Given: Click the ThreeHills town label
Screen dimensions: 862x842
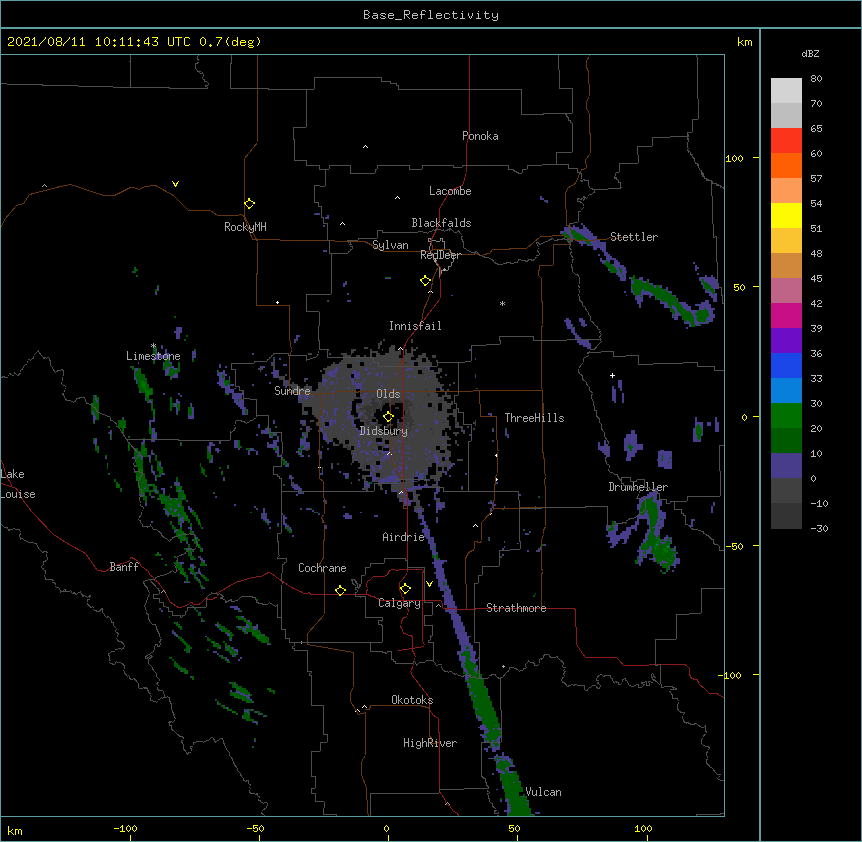Looking at the screenshot, I should [x=534, y=418].
